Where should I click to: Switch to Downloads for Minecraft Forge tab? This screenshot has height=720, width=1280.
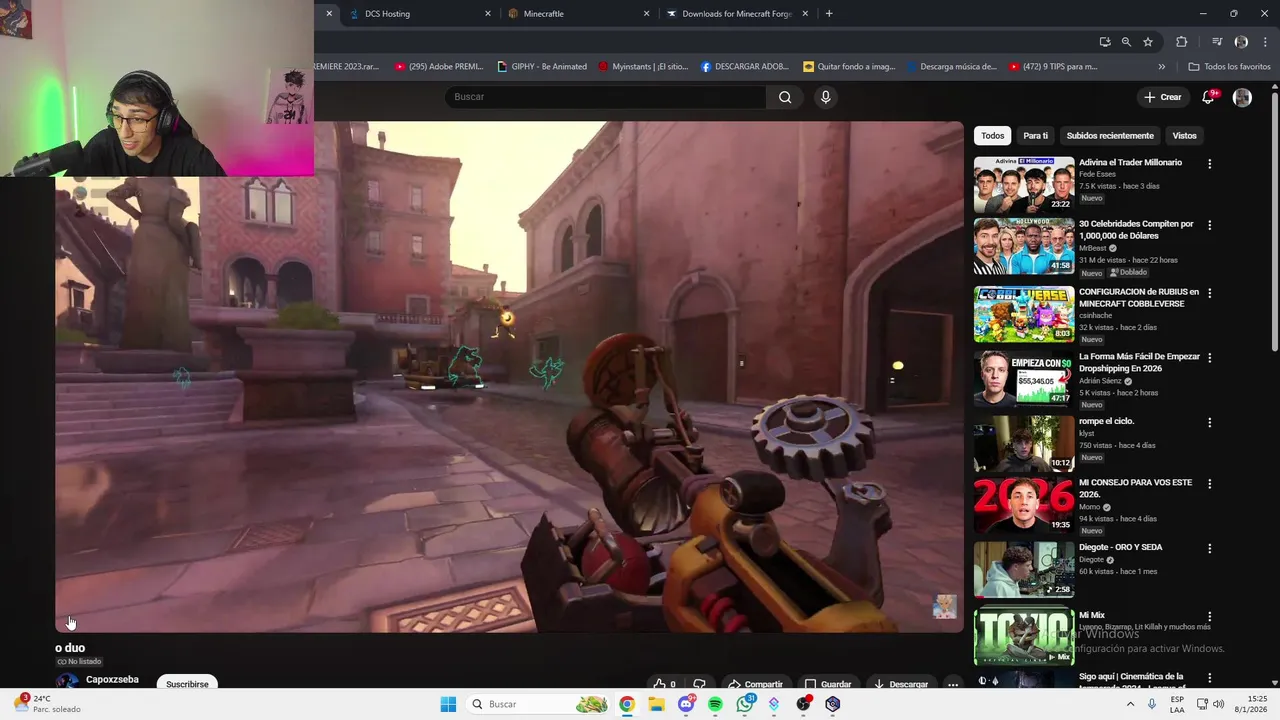[736, 14]
